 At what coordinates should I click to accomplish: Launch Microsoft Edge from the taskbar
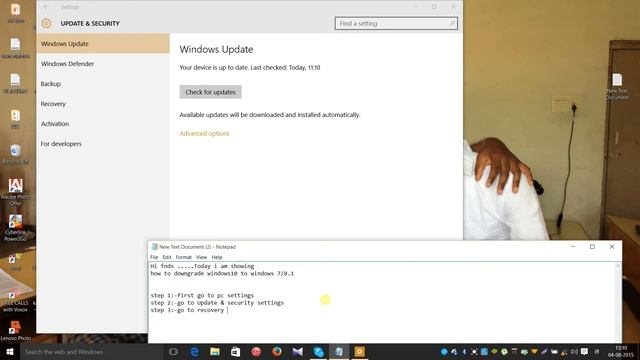click(194, 351)
